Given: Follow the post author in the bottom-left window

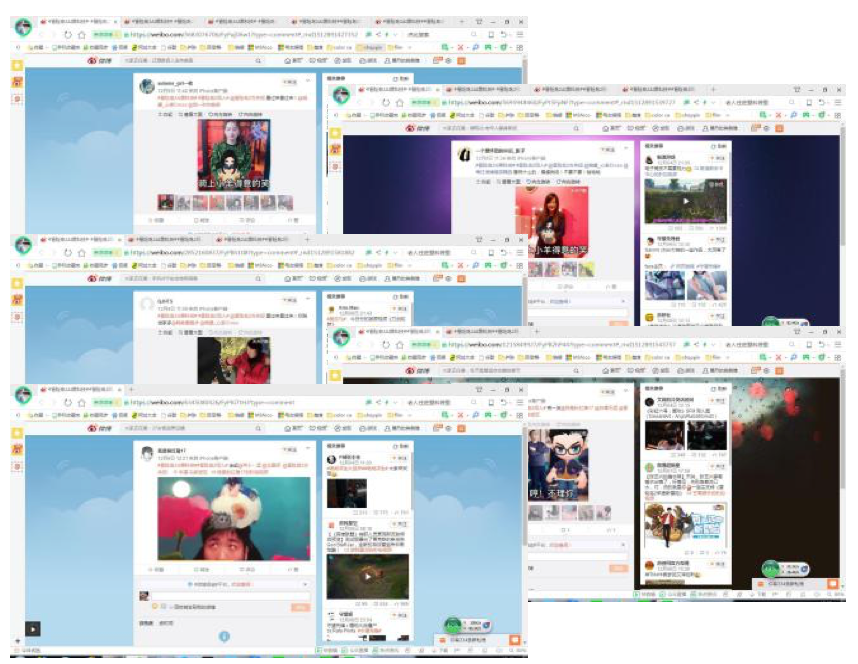Looking at the screenshot, I should tap(289, 450).
